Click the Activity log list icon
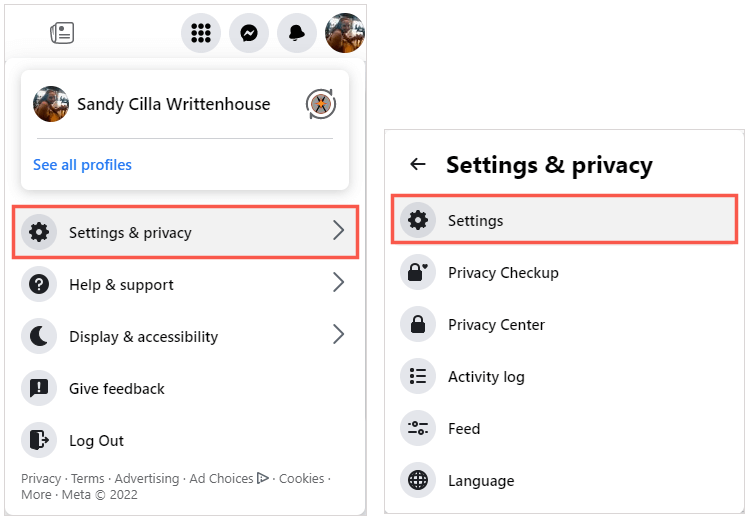This screenshot has height=520, width=750. (418, 377)
